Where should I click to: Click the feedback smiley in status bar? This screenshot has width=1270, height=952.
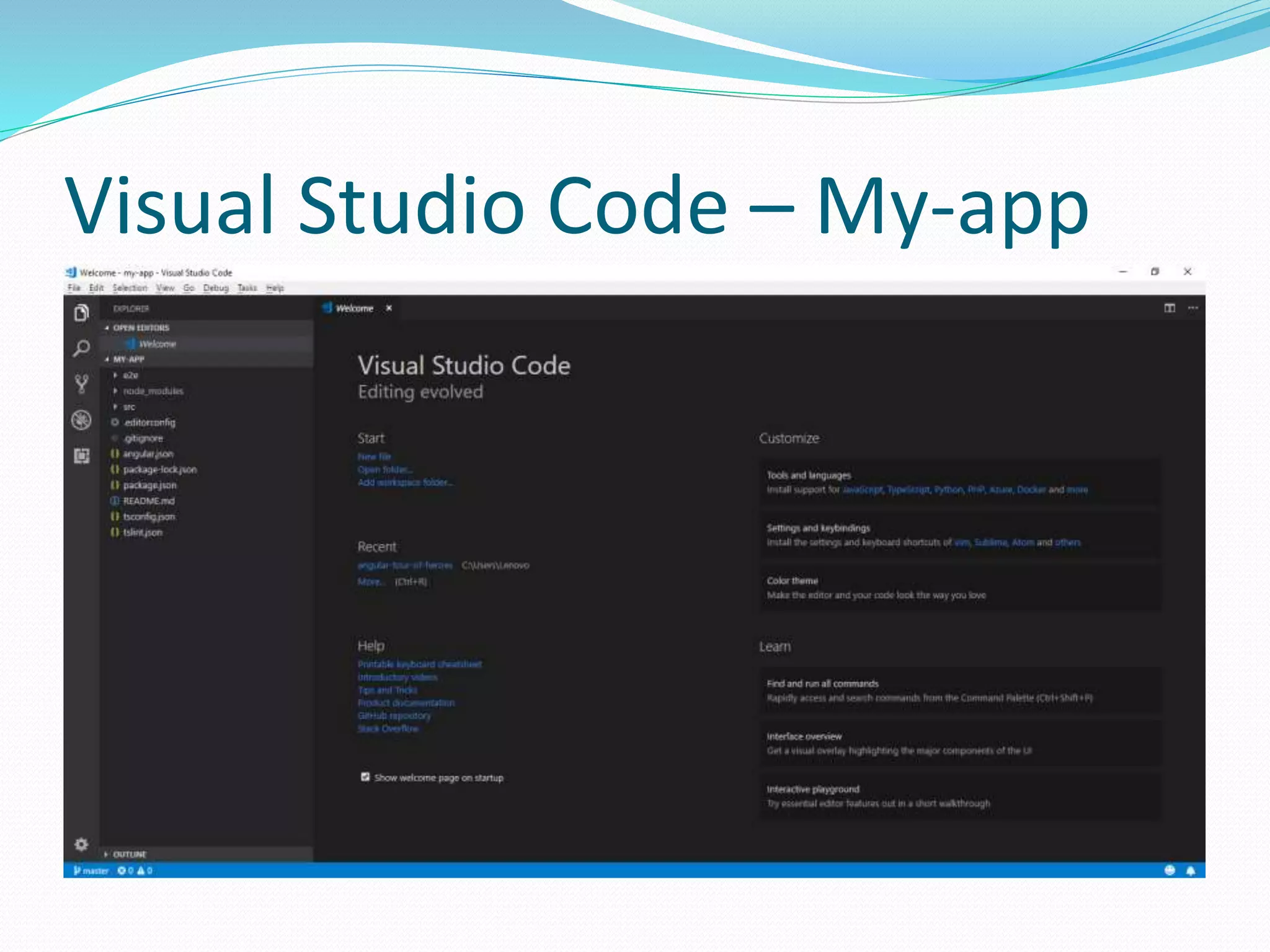(1170, 870)
